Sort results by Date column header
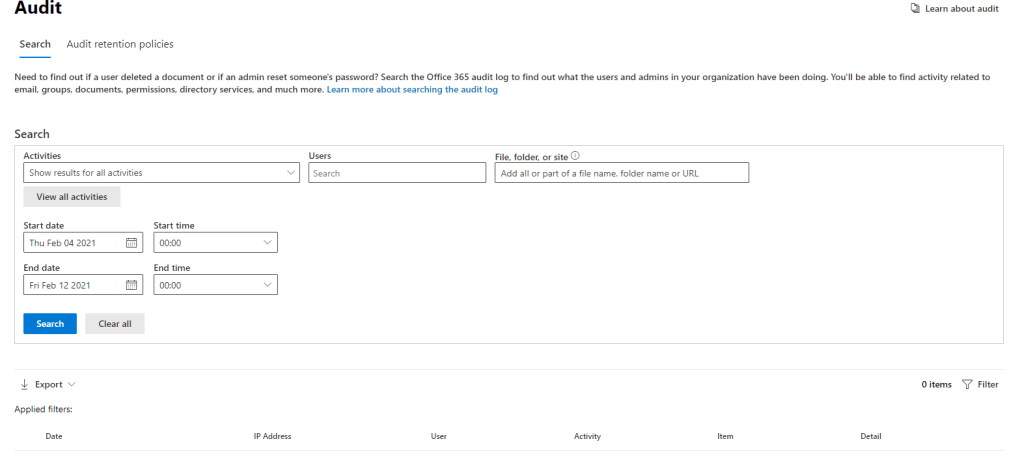This screenshot has height=465, width=1022. tap(55, 436)
